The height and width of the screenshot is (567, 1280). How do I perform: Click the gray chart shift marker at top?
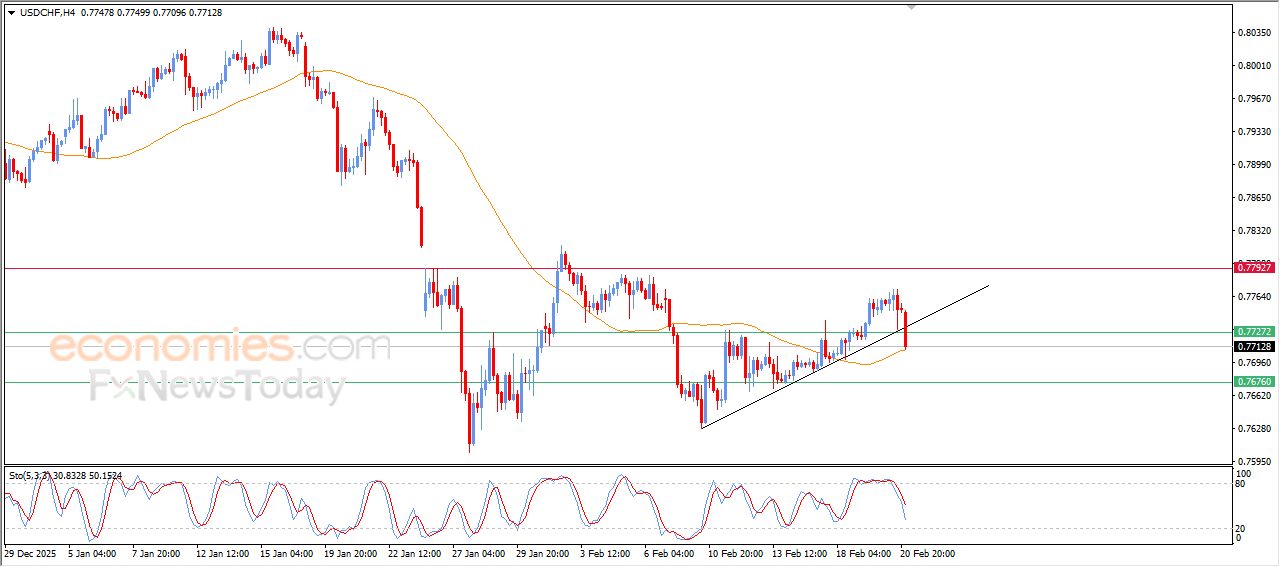911,6
